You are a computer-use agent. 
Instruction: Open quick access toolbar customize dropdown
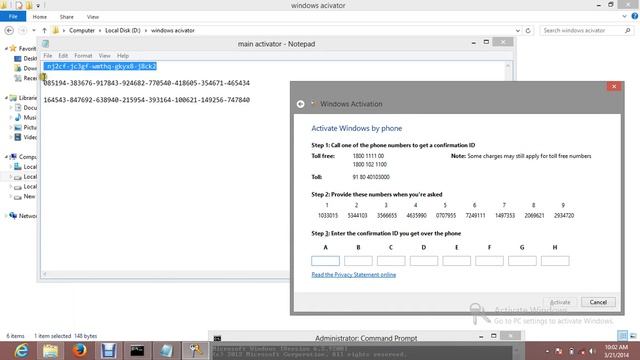[38, 6]
